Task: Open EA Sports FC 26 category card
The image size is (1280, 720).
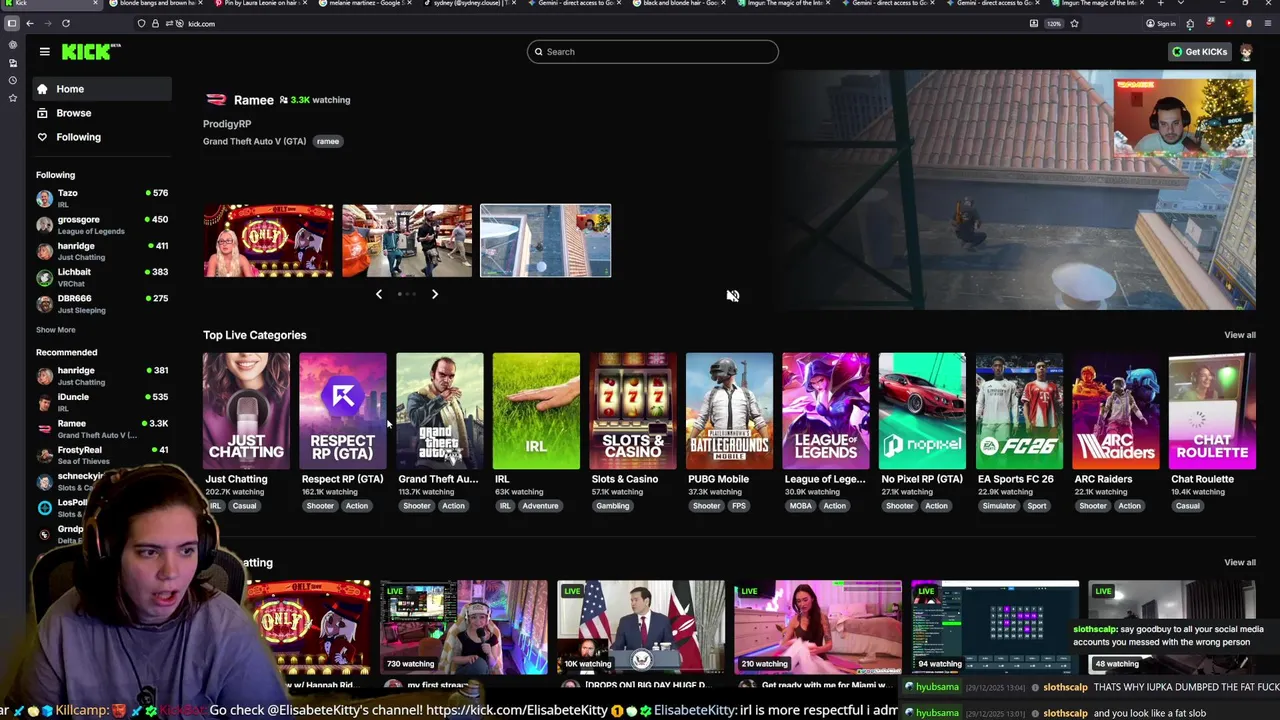Action: (1019, 411)
